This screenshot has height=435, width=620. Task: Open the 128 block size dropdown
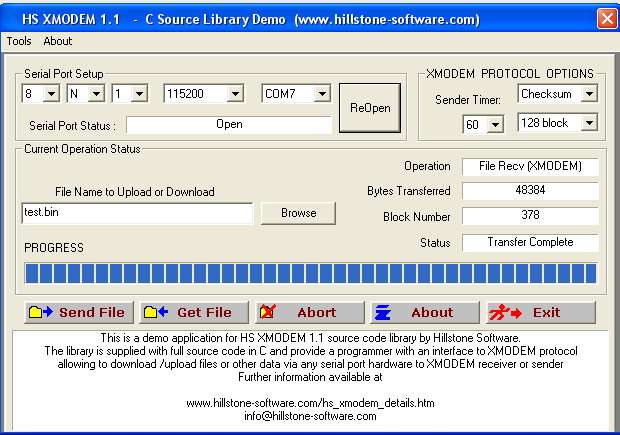pos(589,123)
